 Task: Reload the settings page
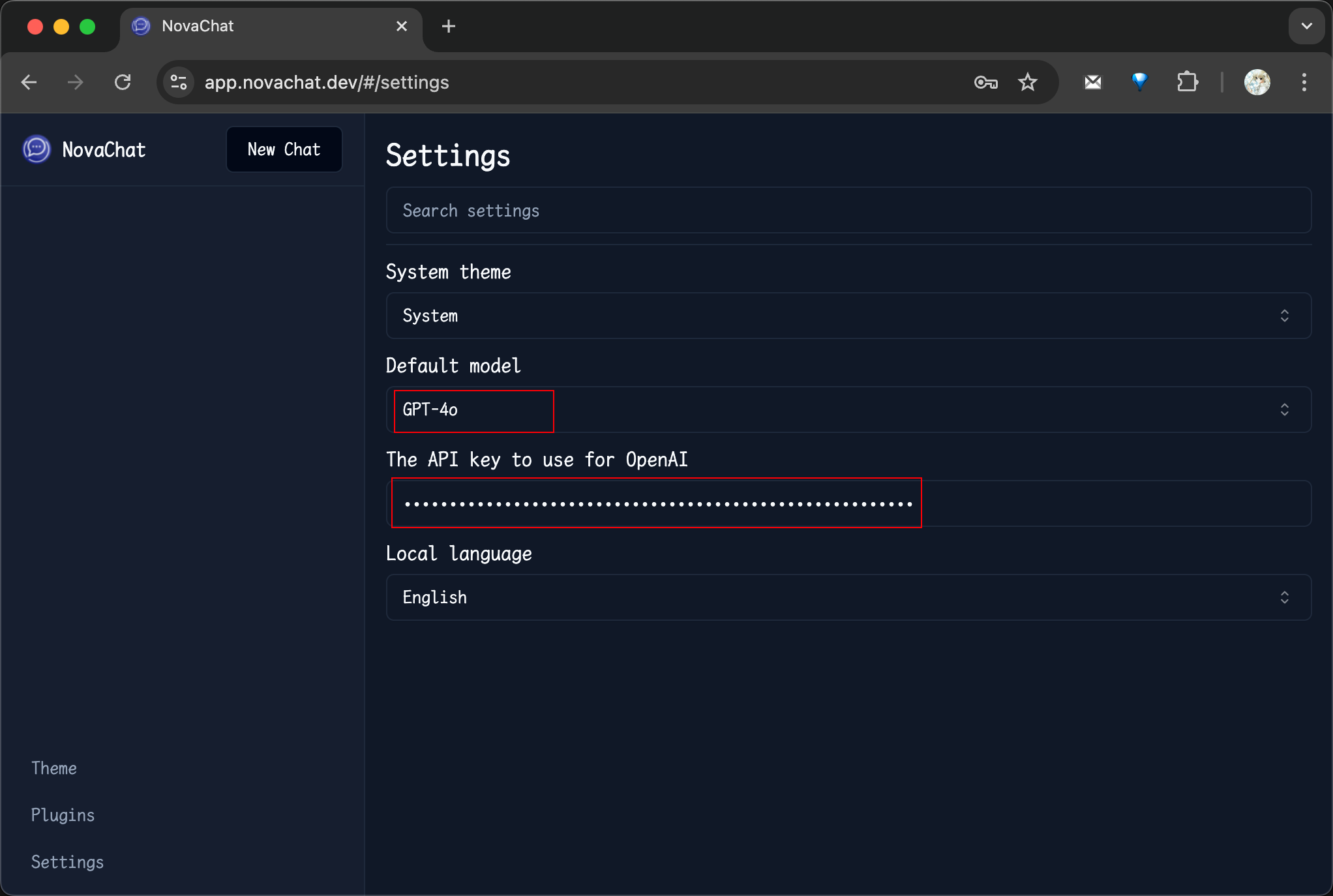tap(123, 82)
